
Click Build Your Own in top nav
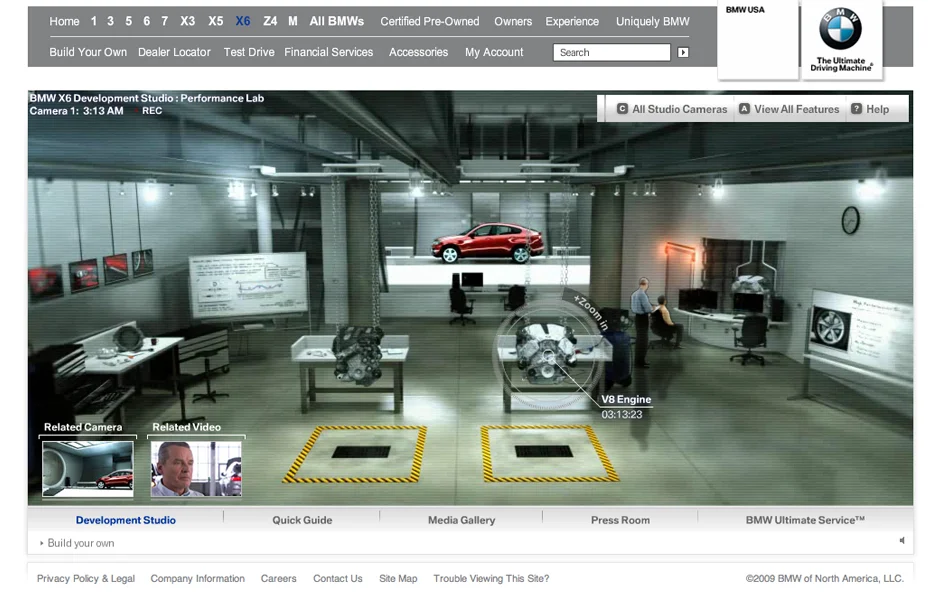88,52
